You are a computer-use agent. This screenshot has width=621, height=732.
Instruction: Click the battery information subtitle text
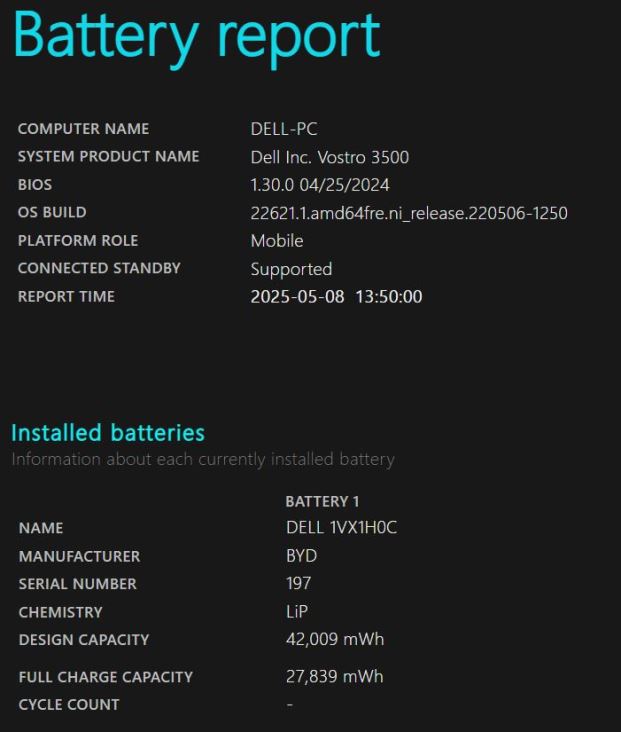tap(203, 459)
